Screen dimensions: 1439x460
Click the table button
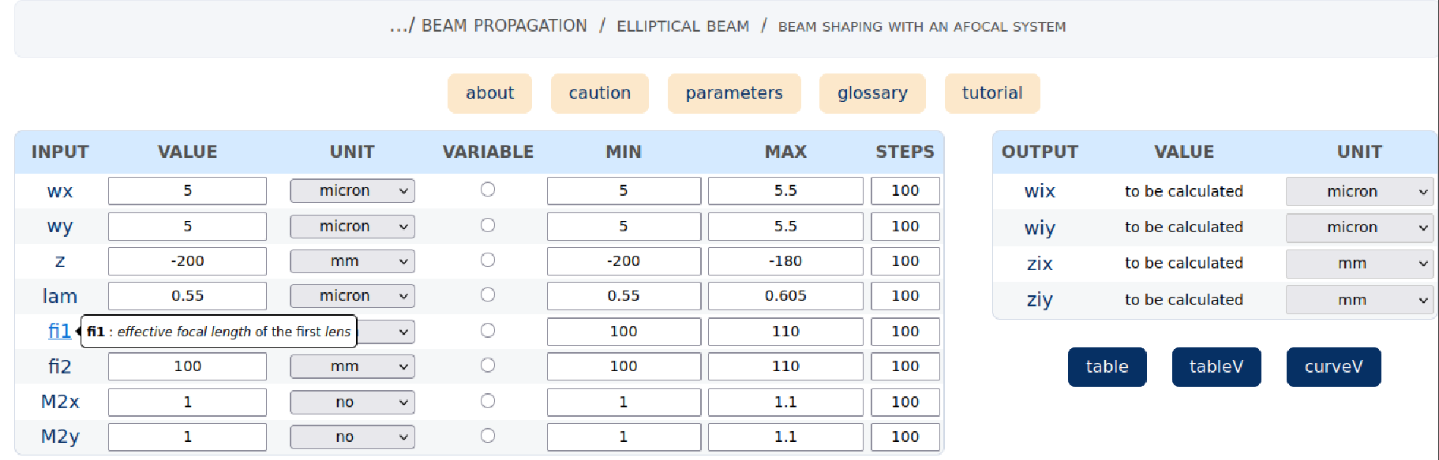pyautogui.click(x=1107, y=367)
